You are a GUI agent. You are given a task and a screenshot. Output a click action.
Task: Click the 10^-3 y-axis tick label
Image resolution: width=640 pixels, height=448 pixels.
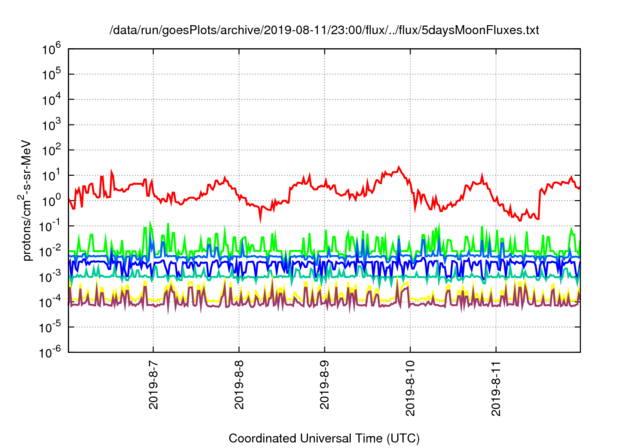[51, 277]
